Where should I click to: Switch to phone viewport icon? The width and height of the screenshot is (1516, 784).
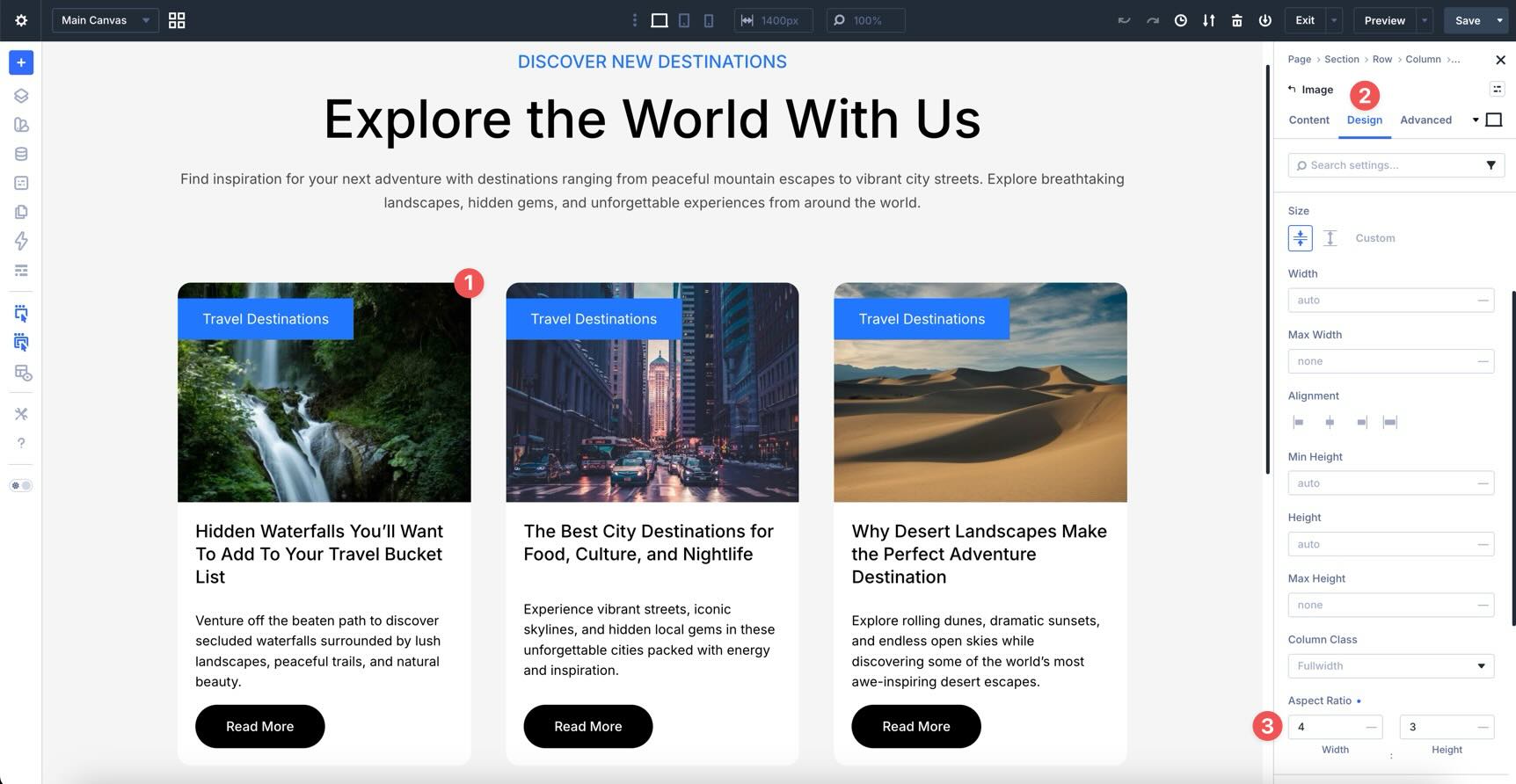pyautogui.click(x=709, y=20)
